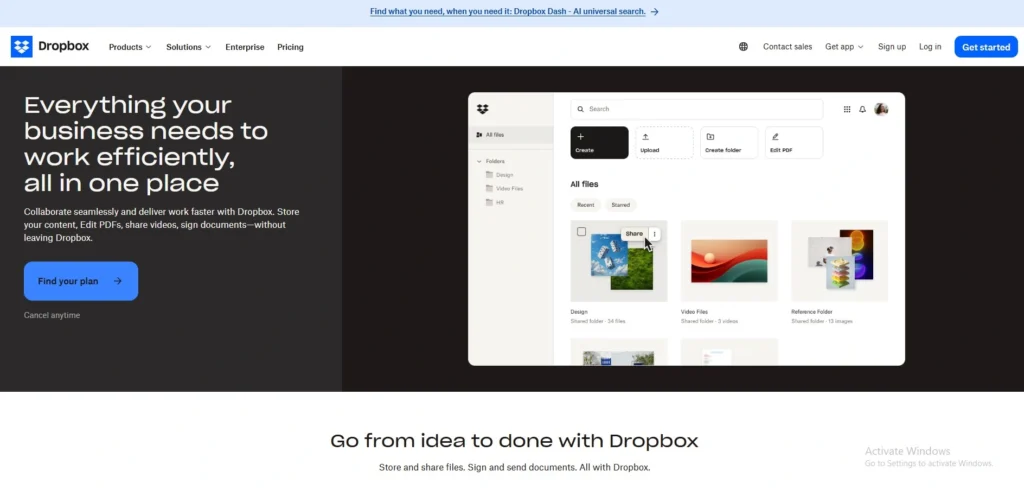Open the Video Files folder thumbnail
Screen dimensions: 1024x490
pos(729,261)
